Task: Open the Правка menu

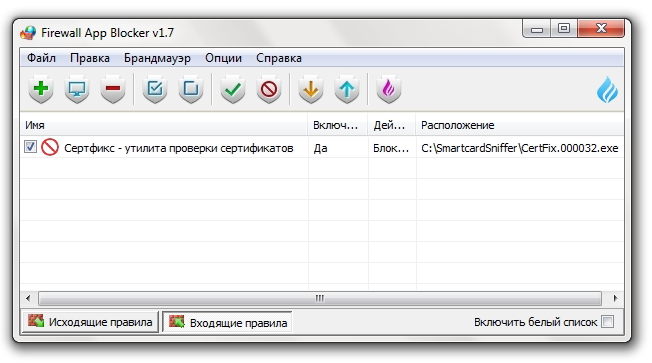Action: tap(90, 58)
